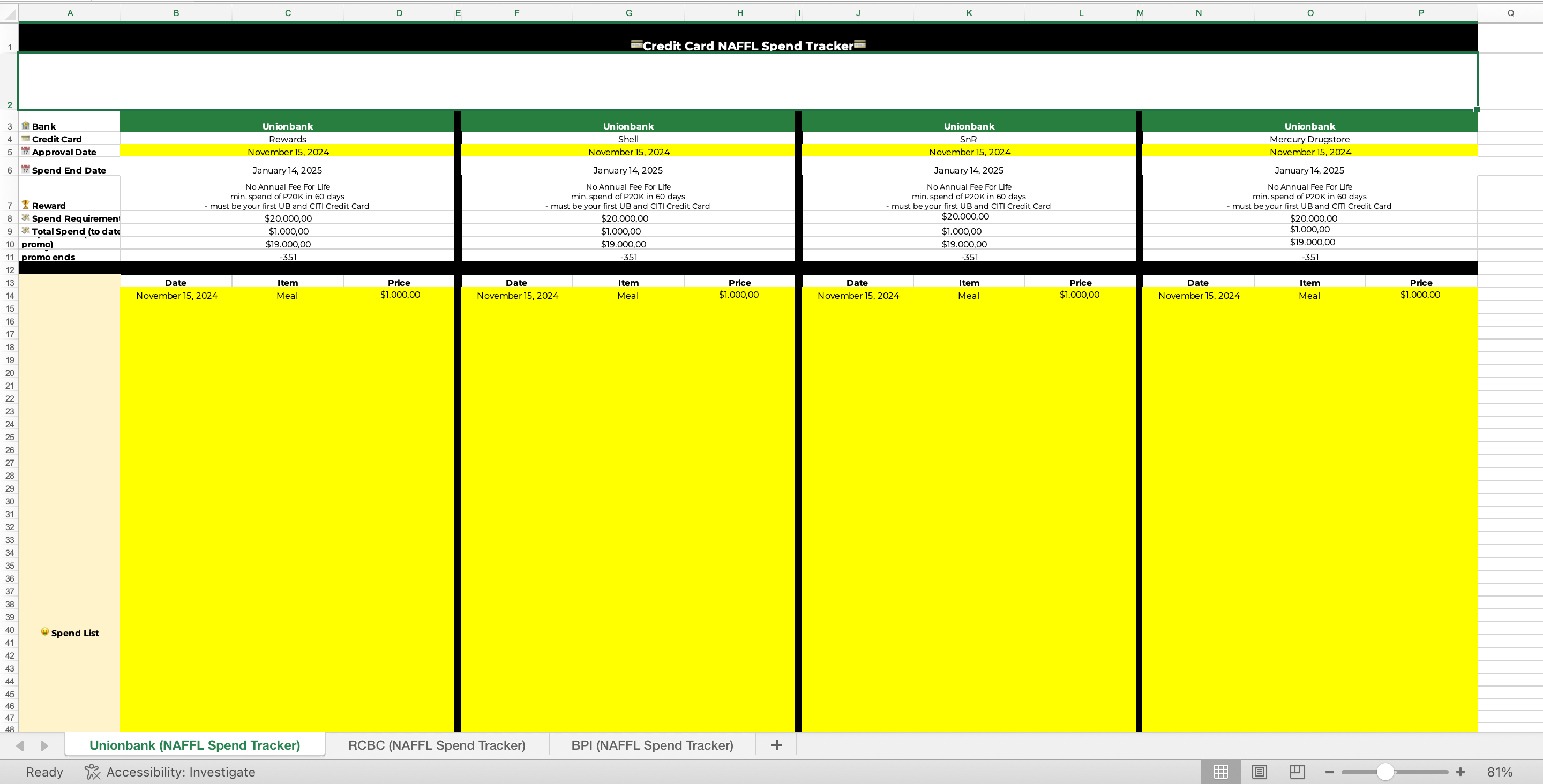The image size is (1543, 784).
Task: Click the bank emoji icon beside "Bank"
Action: (x=26, y=126)
